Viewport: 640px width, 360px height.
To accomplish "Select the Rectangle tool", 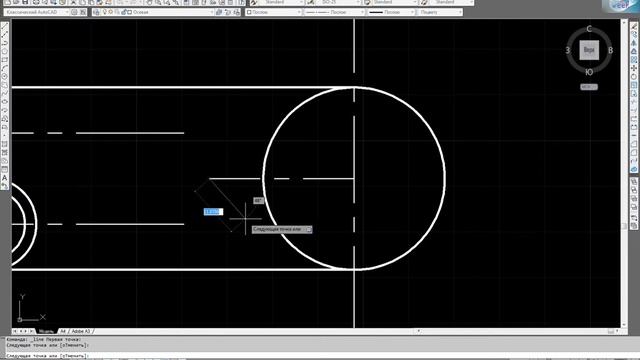I will click(x=4, y=60).
